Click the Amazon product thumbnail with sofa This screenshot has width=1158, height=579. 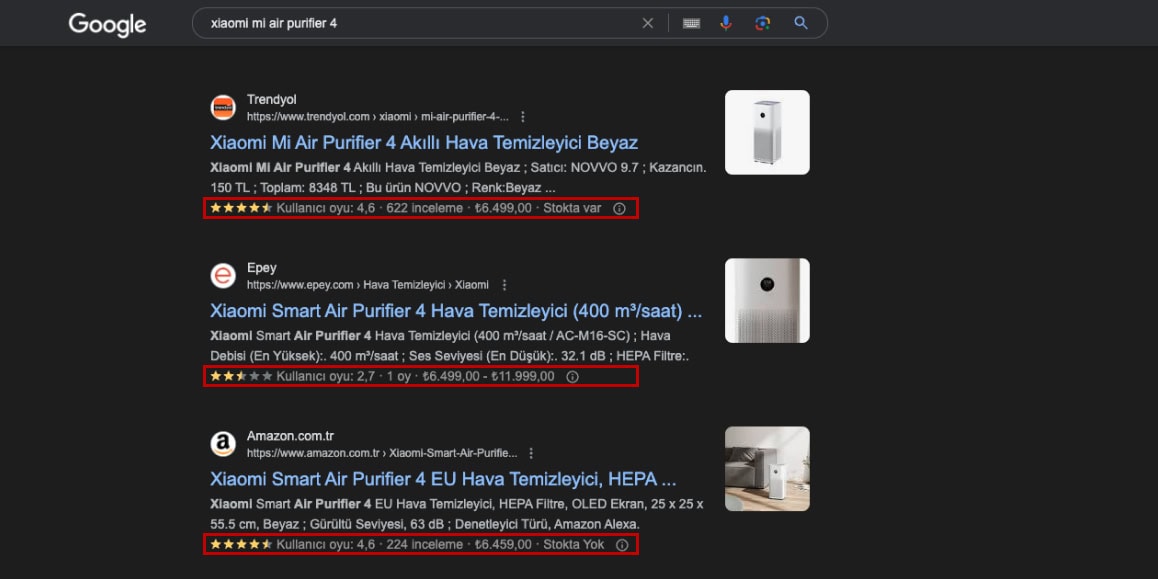coord(767,469)
